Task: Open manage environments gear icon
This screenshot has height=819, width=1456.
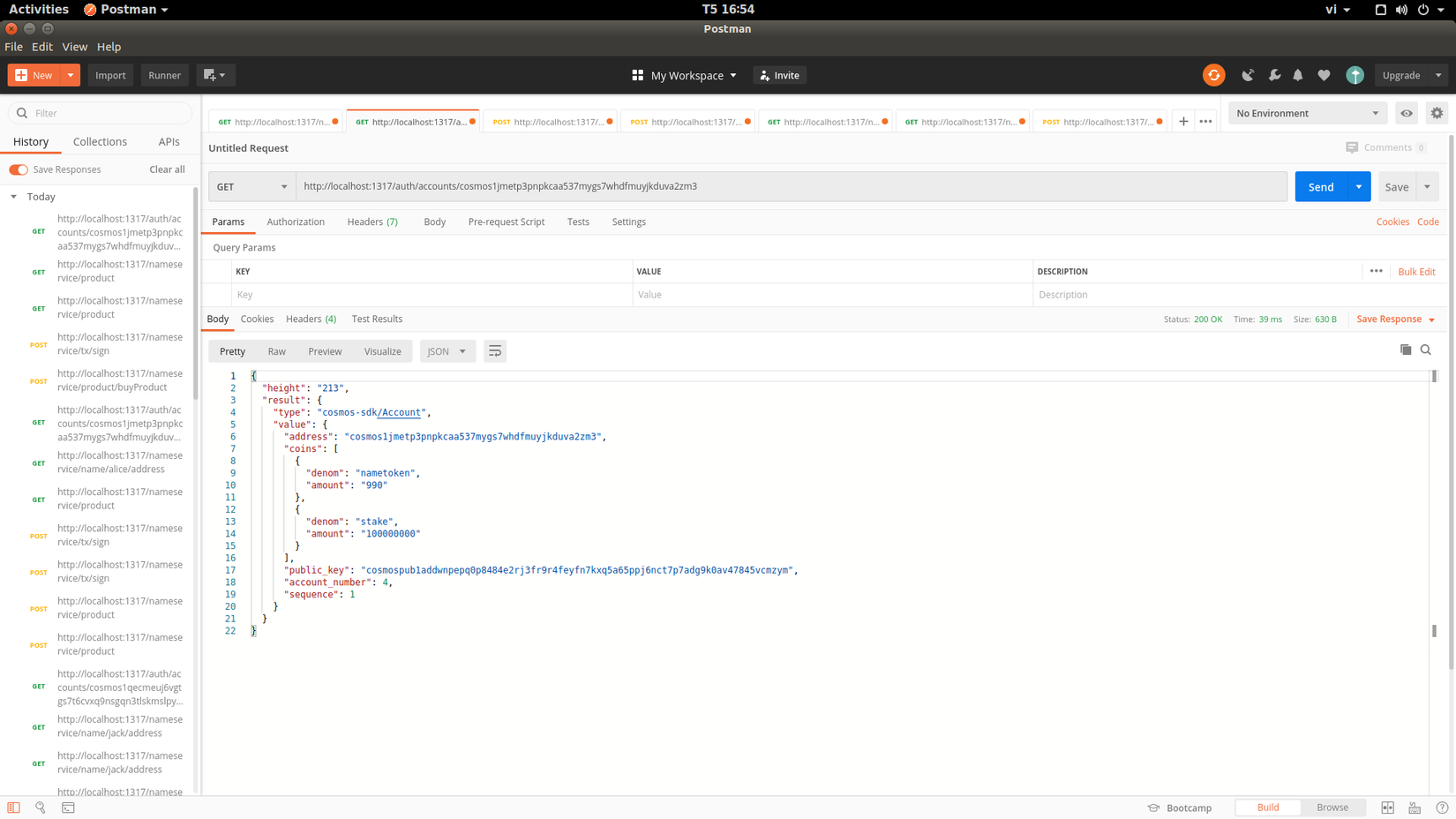Action: [1437, 113]
